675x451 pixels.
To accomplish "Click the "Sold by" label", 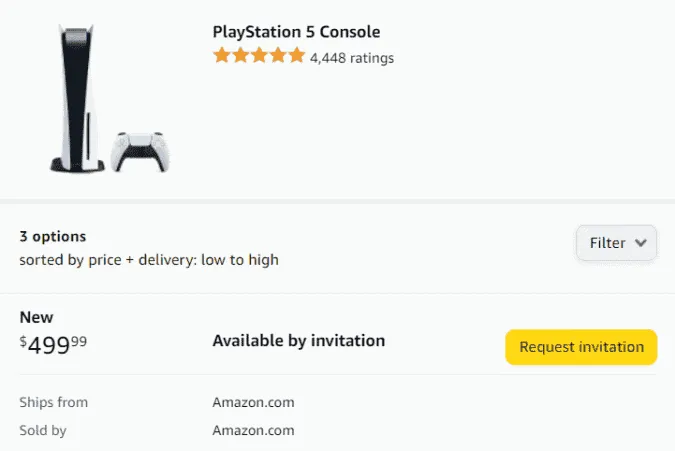I will tap(43, 430).
